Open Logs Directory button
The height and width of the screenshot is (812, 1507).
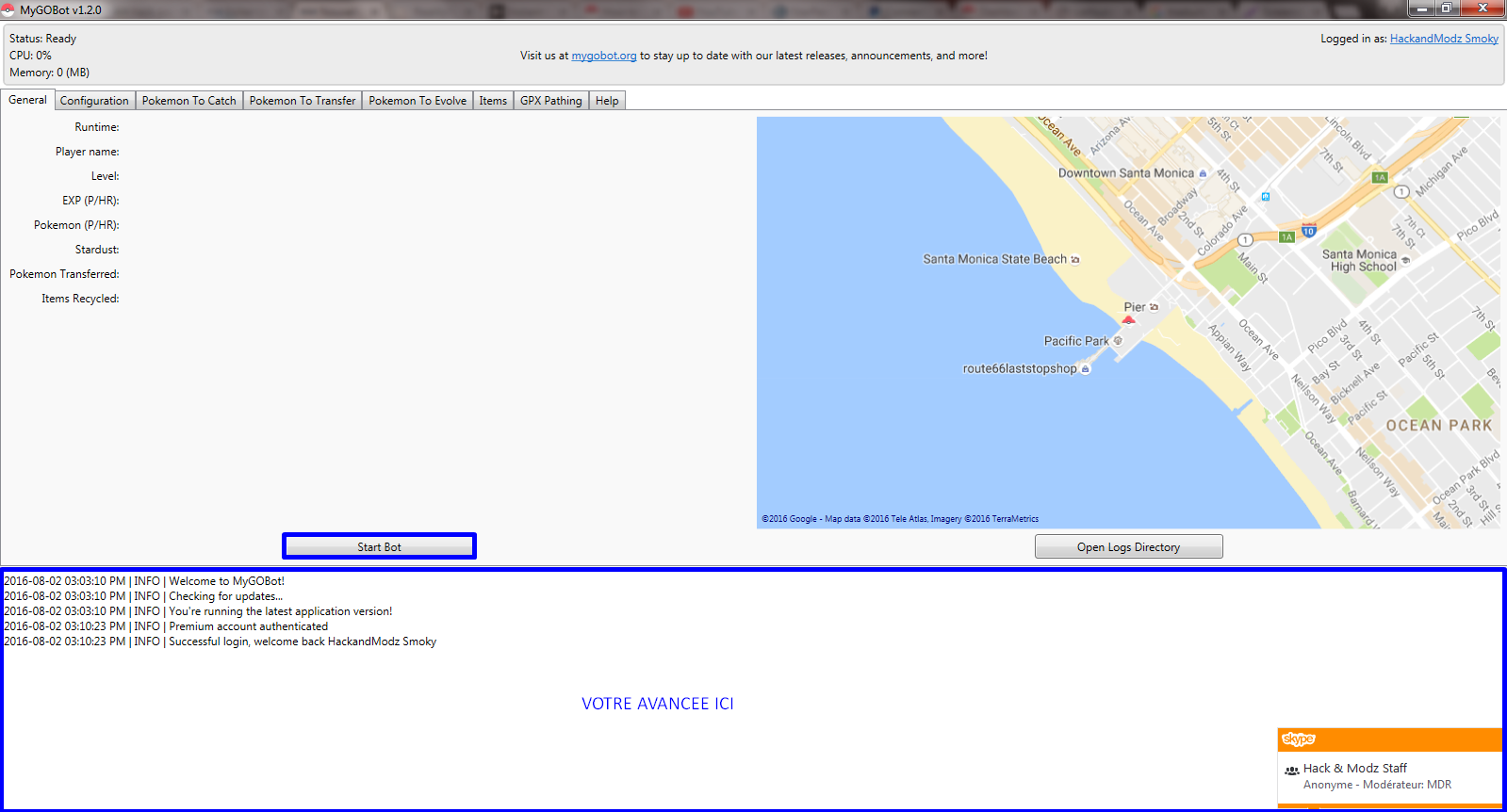pyautogui.click(x=1128, y=547)
